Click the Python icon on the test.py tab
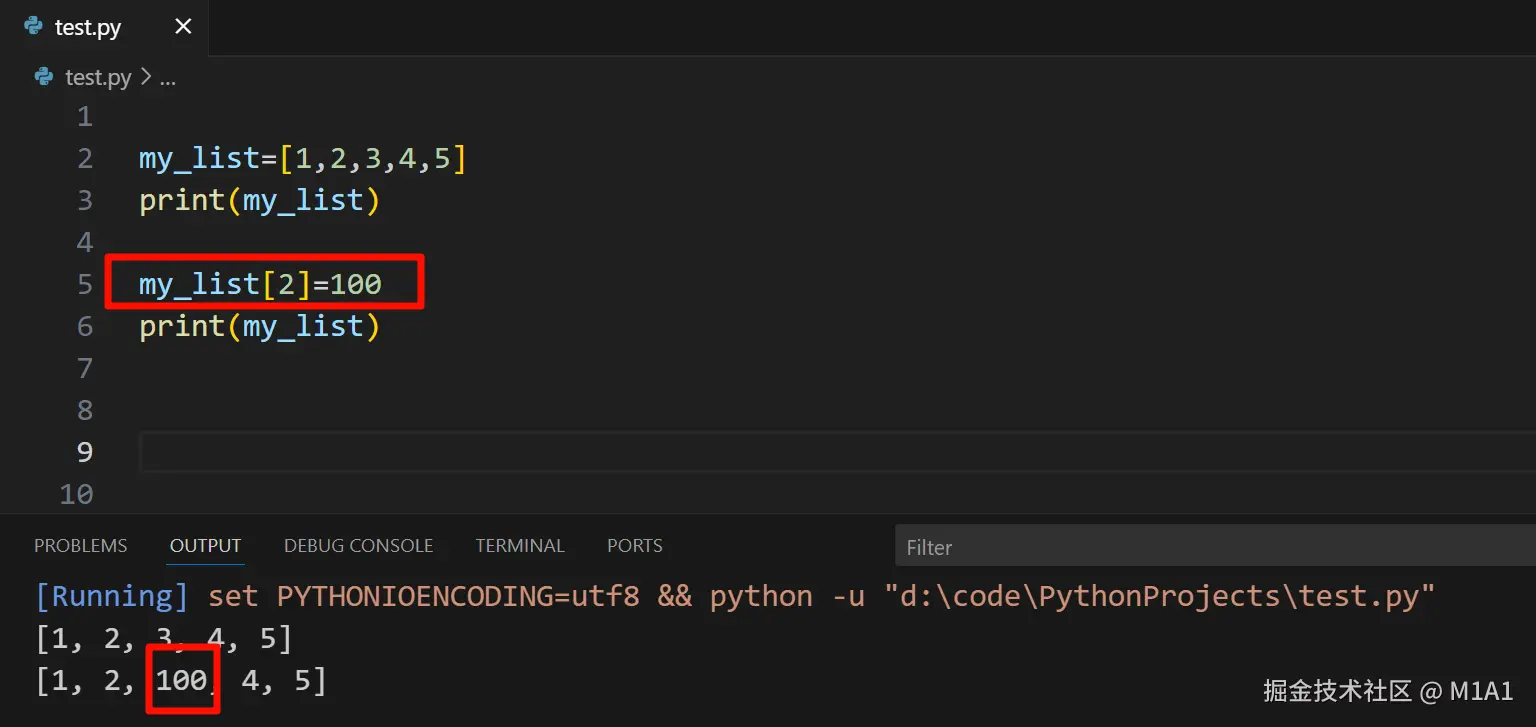 [x=33, y=27]
